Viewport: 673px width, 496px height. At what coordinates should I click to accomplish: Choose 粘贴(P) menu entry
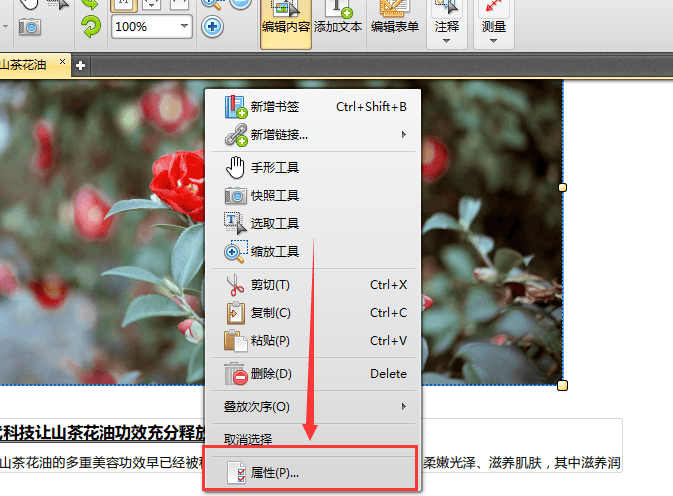coord(315,341)
